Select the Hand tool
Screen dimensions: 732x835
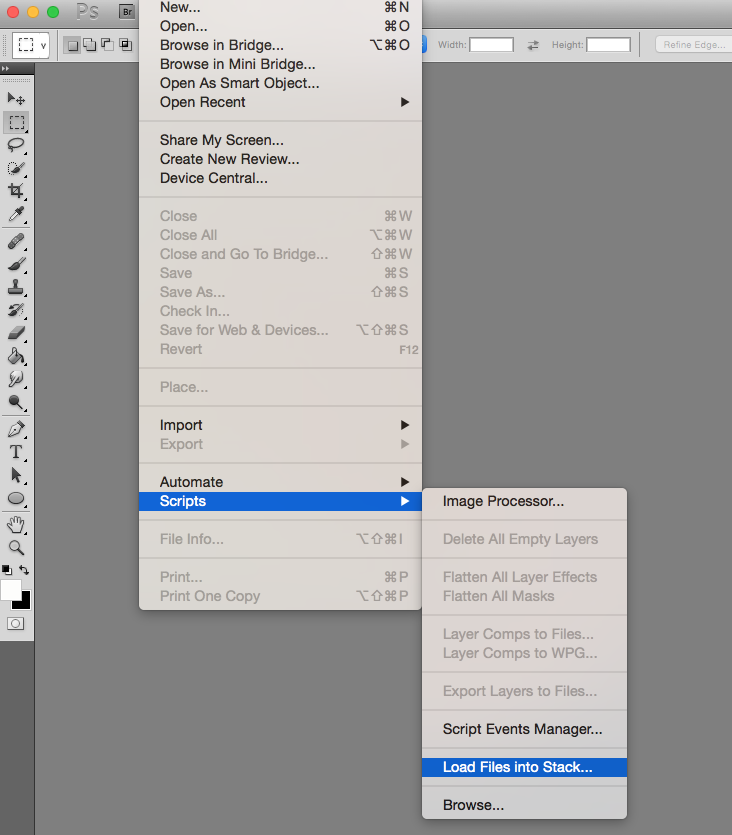pyautogui.click(x=16, y=525)
